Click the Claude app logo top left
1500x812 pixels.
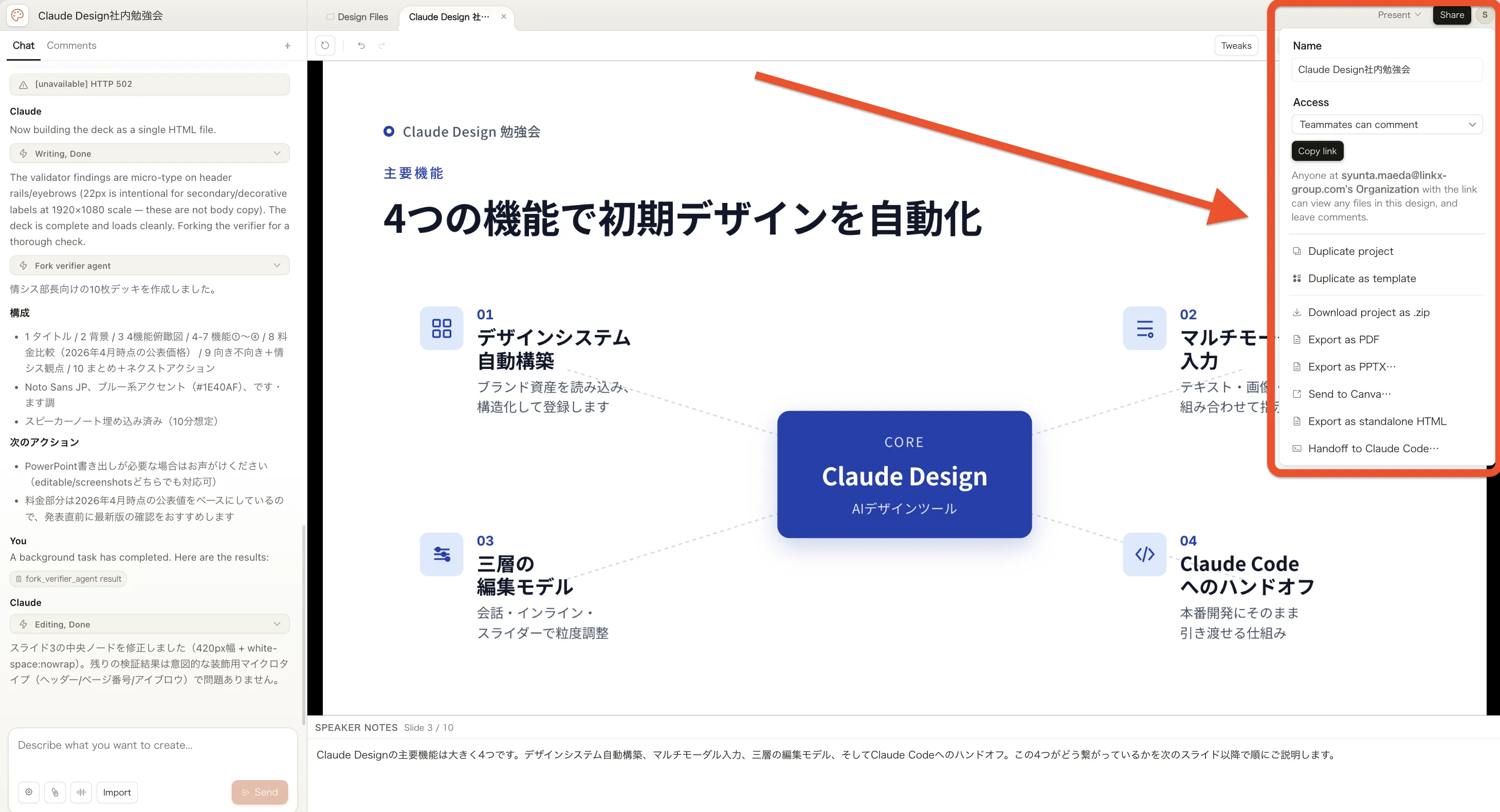pyautogui.click(x=17, y=15)
